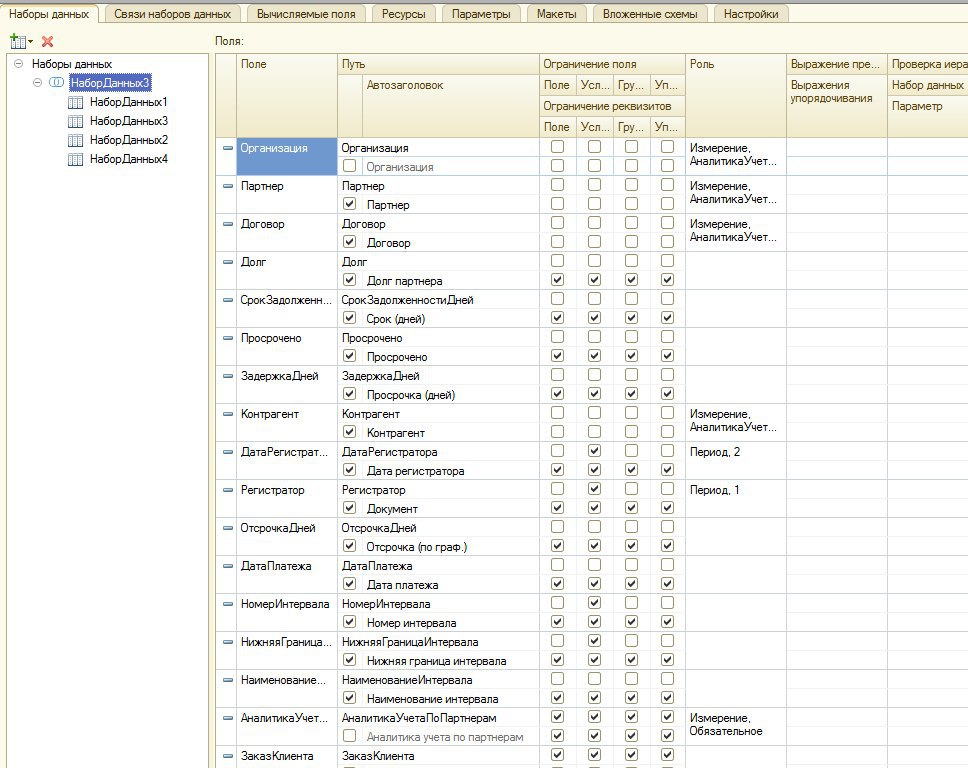Click the field icon of the НаименованиеИнтервала row
The width and height of the screenshot is (968, 768).
228,680
